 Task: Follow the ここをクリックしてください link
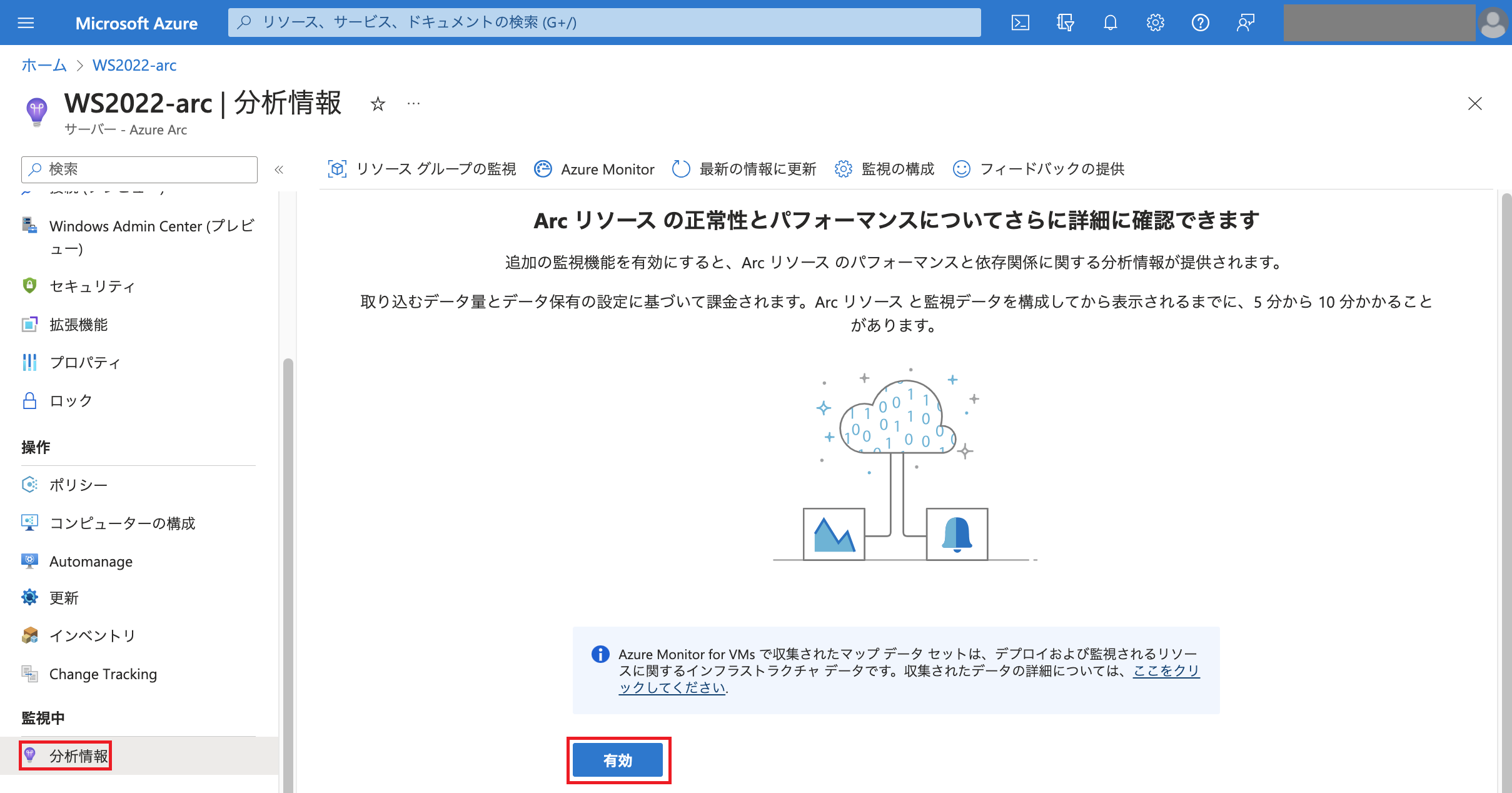1166,670
